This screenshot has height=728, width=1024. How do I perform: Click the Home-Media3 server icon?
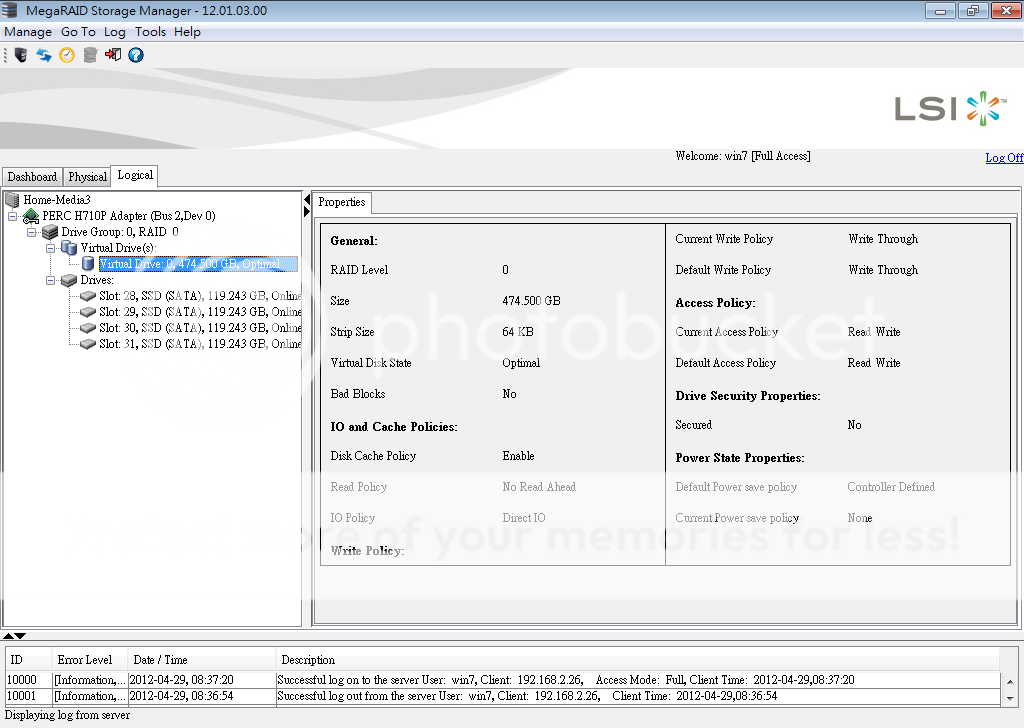click(12, 200)
